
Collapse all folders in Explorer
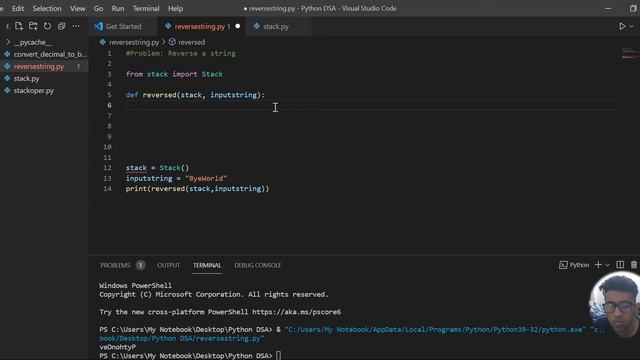[62, 26]
